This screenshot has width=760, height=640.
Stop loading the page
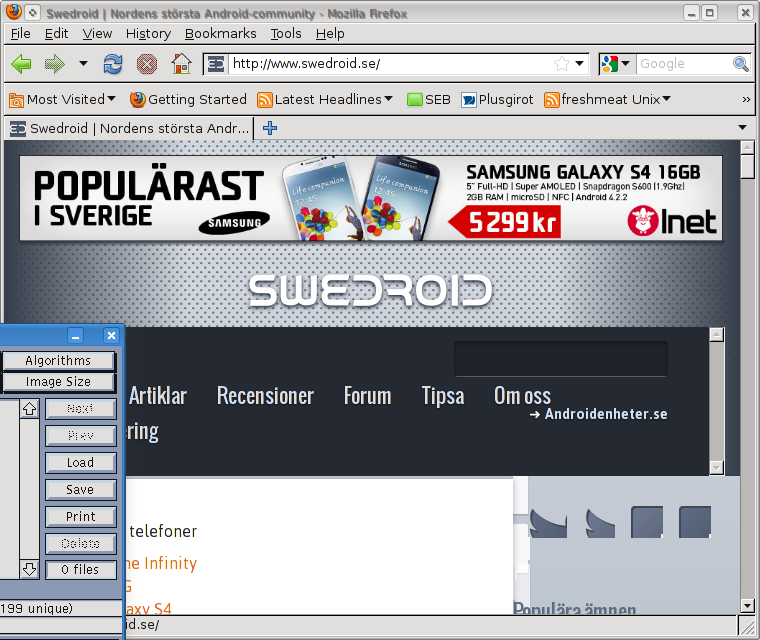click(x=147, y=64)
